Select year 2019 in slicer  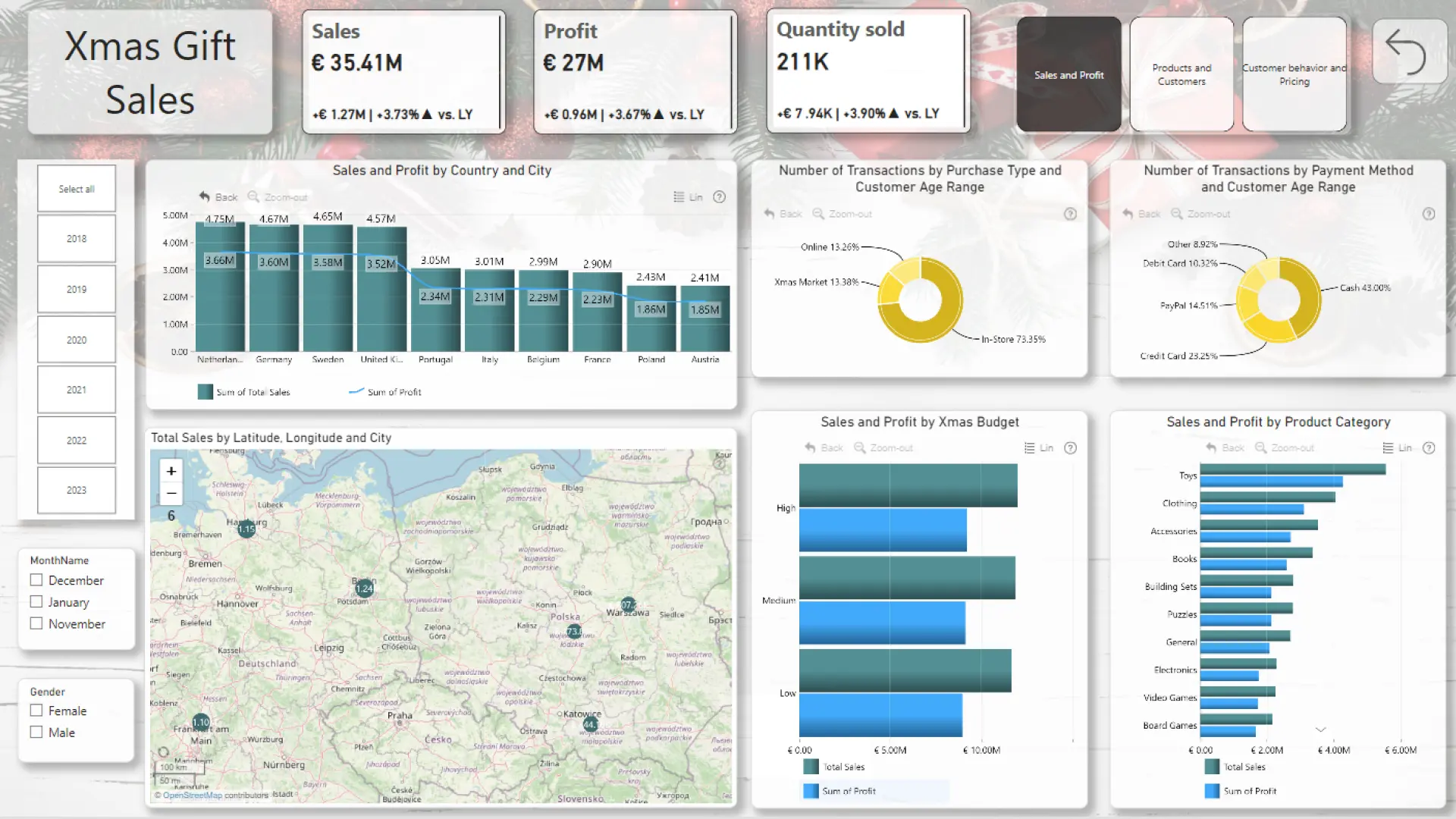click(77, 289)
